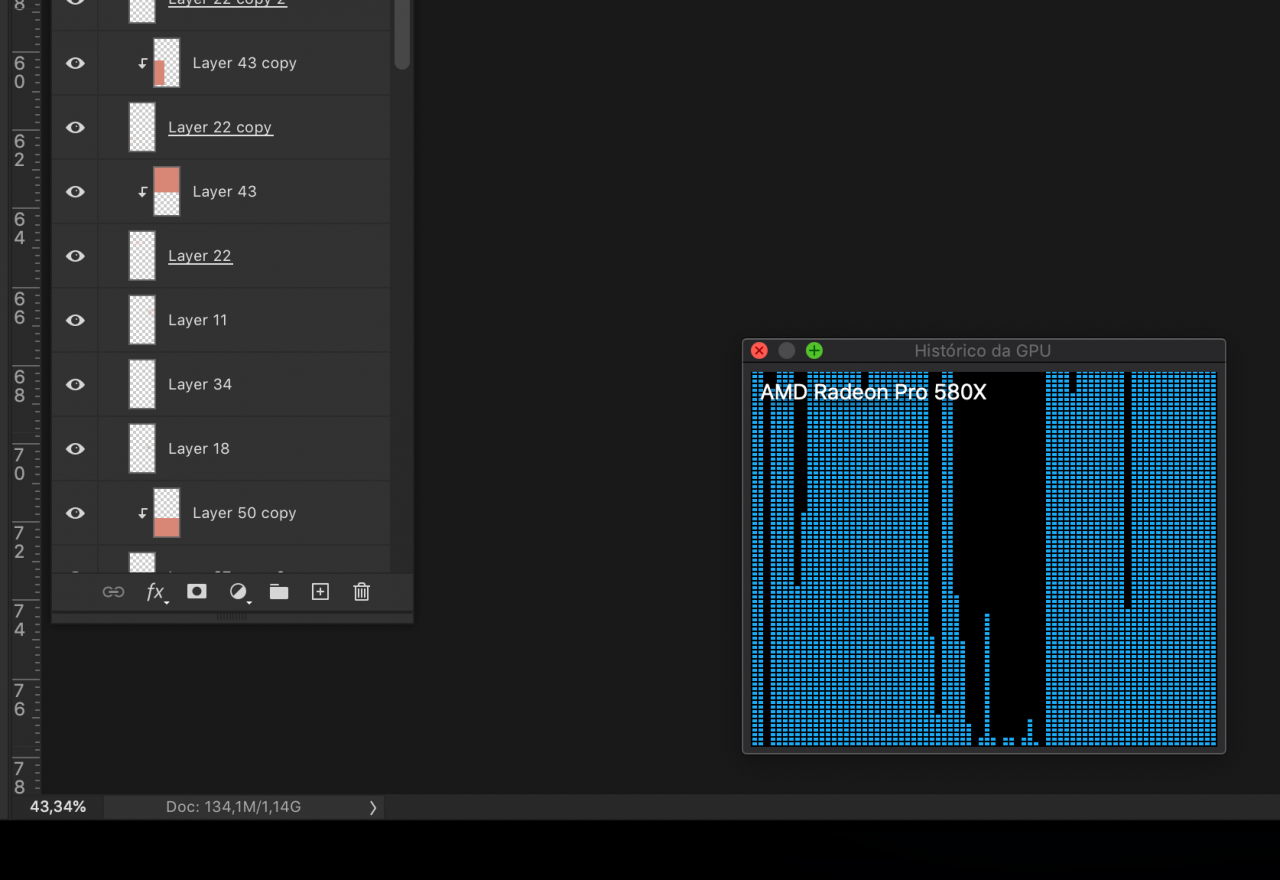Click the Layers panel vertical scrollbar
Image resolution: width=1280 pixels, height=880 pixels.
click(402, 35)
